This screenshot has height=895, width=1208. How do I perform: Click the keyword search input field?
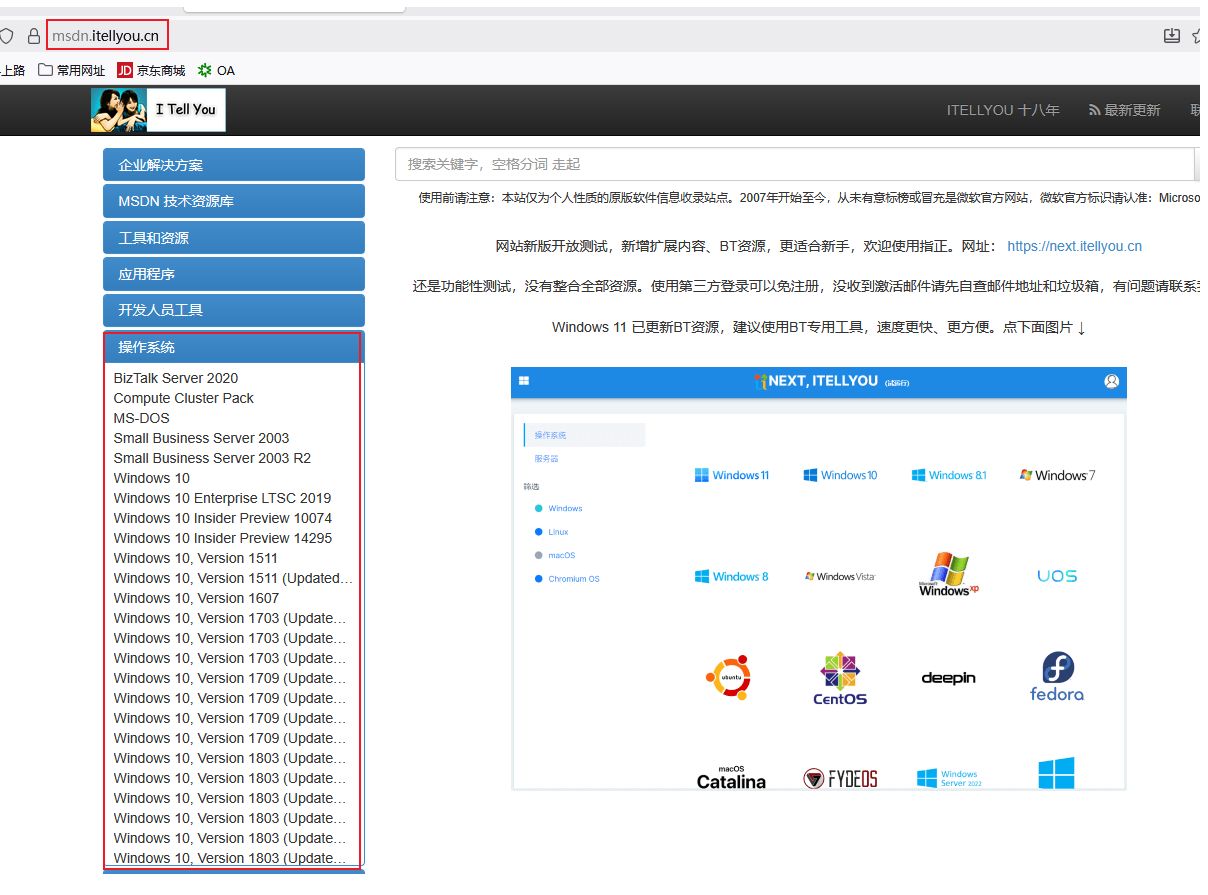pyautogui.click(x=794, y=164)
